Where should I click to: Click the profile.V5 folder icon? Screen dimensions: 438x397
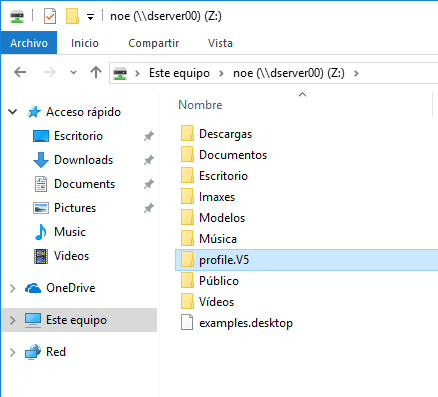click(x=187, y=260)
